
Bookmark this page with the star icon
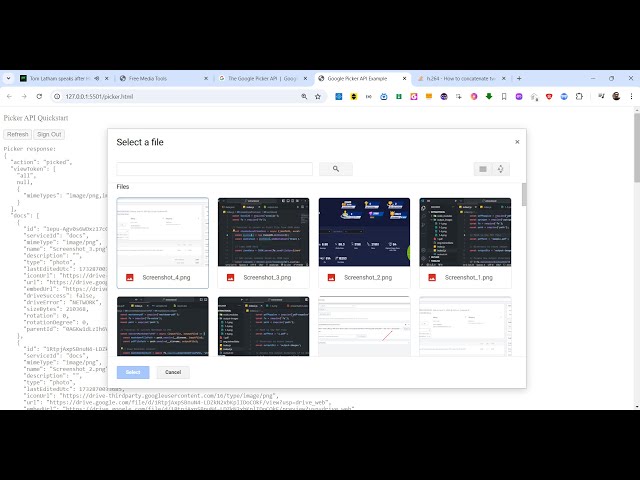point(319,96)
